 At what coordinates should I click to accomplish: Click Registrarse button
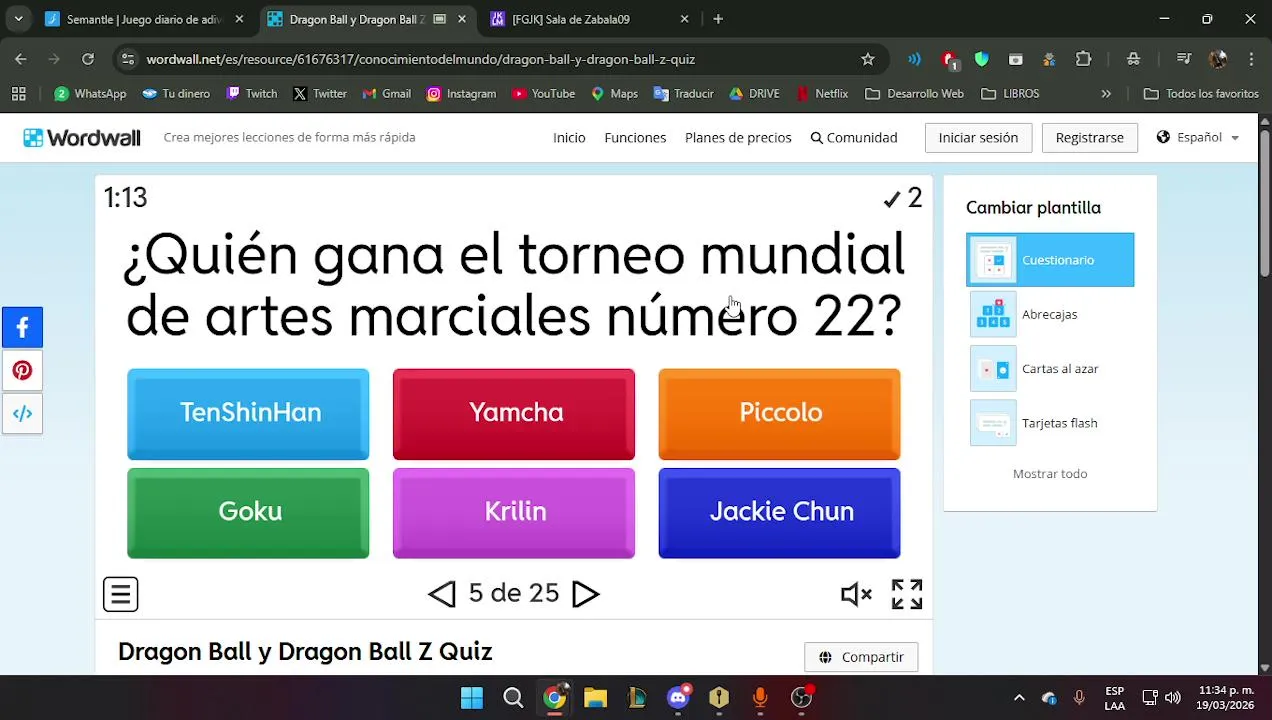(1089, 138)
